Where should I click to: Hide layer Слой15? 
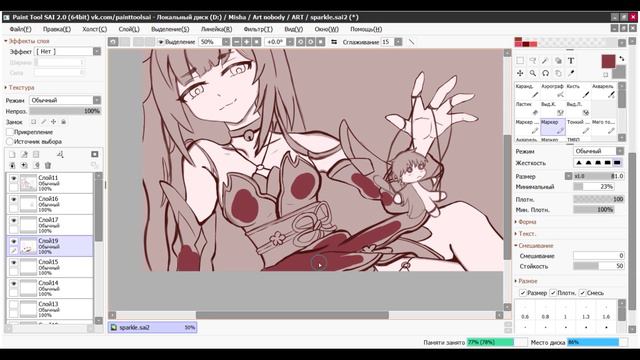tap(13, 262)
